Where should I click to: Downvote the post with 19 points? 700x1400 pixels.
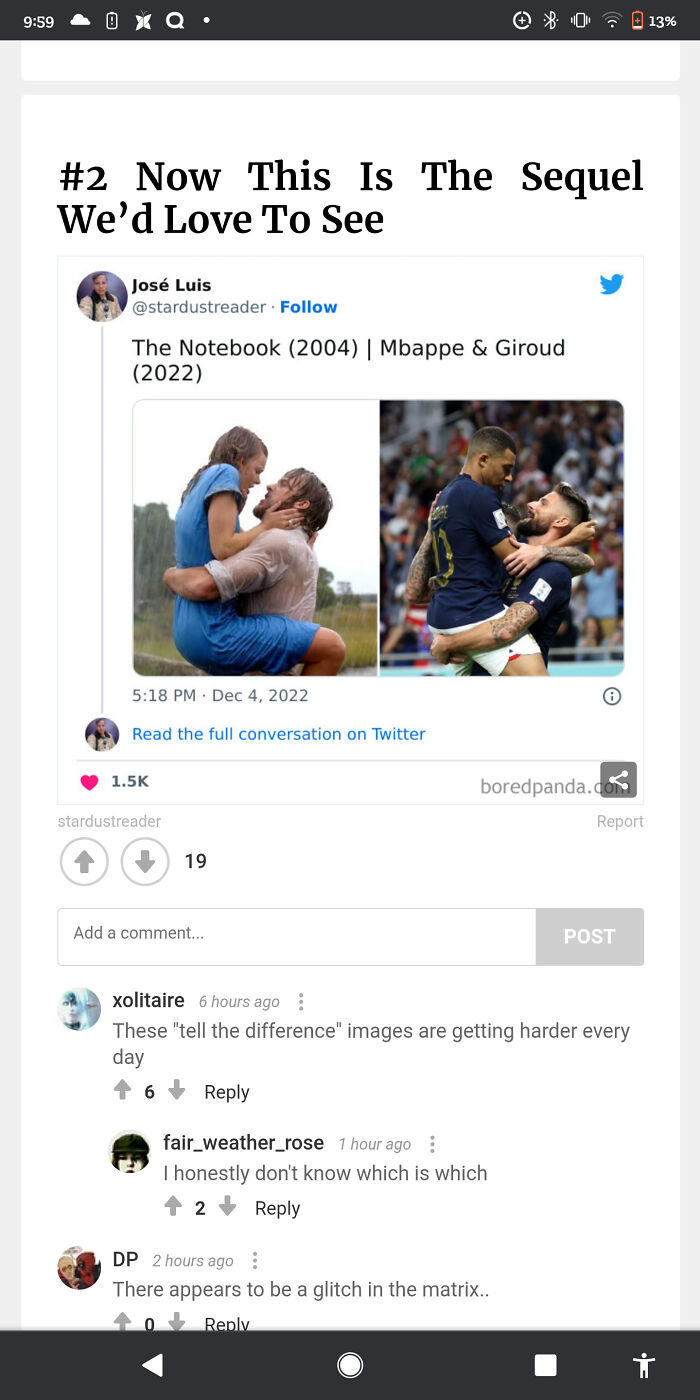click(x=145, y=861)
